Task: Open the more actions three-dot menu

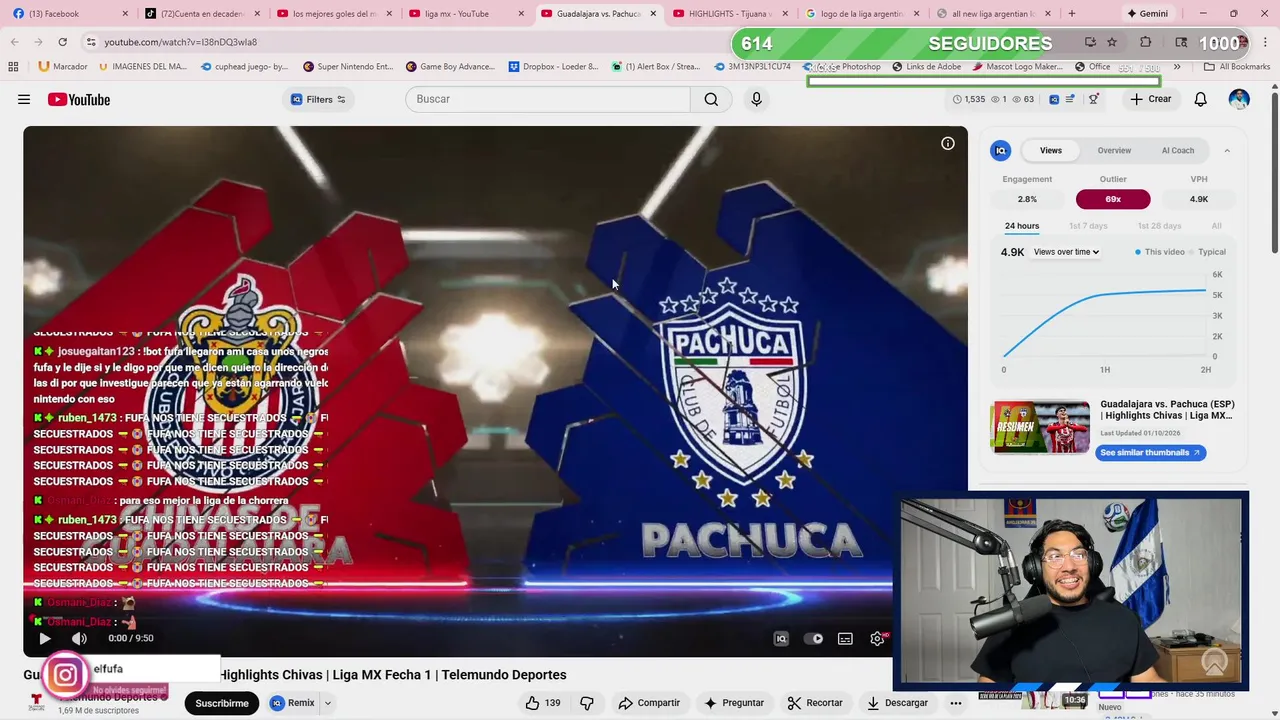Action: pos(956,703)
